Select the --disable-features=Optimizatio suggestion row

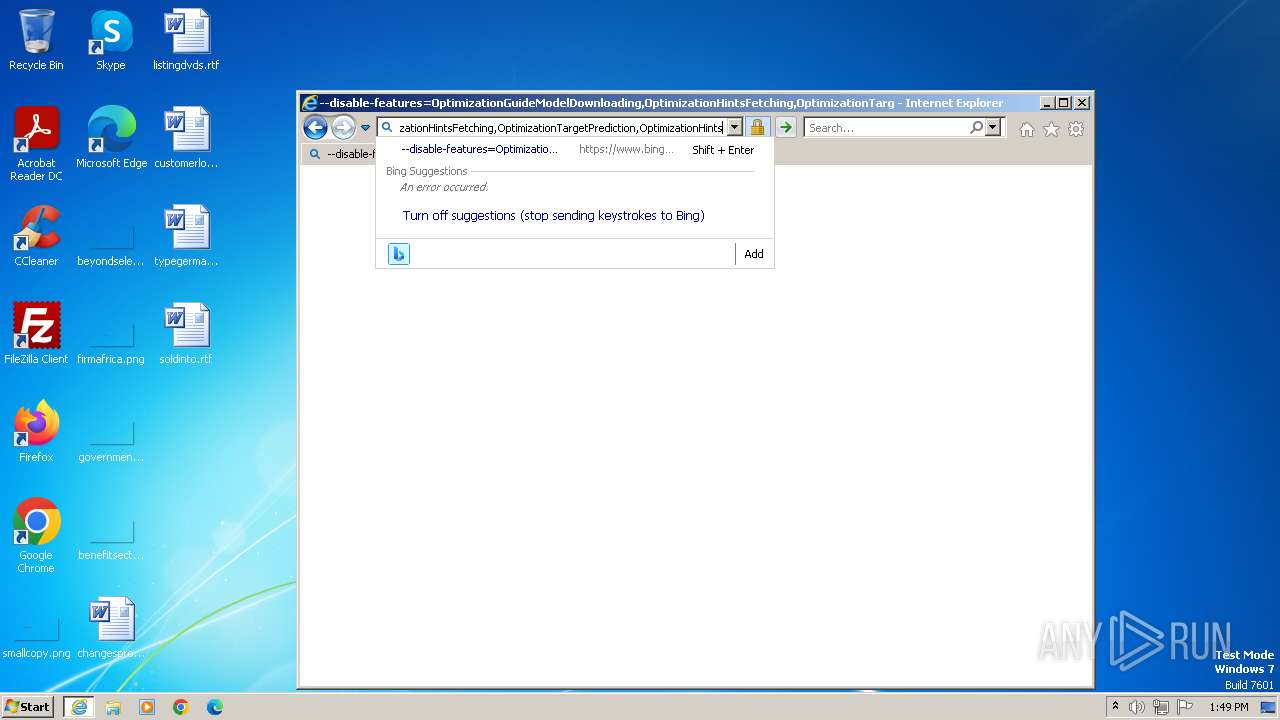[573, 150]
